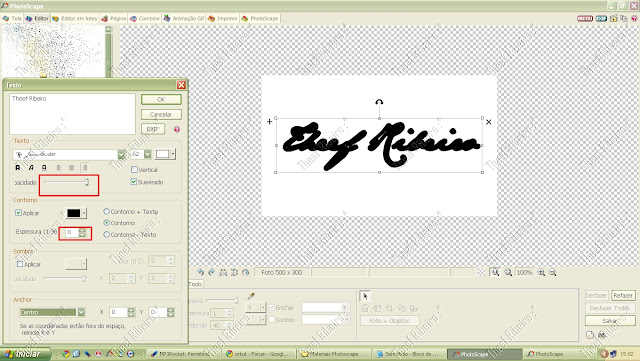Image resolution: width=640 pixels, height=361 pixels.
Task: Switch to the Animação Gif tab
Action: (184, 19)
